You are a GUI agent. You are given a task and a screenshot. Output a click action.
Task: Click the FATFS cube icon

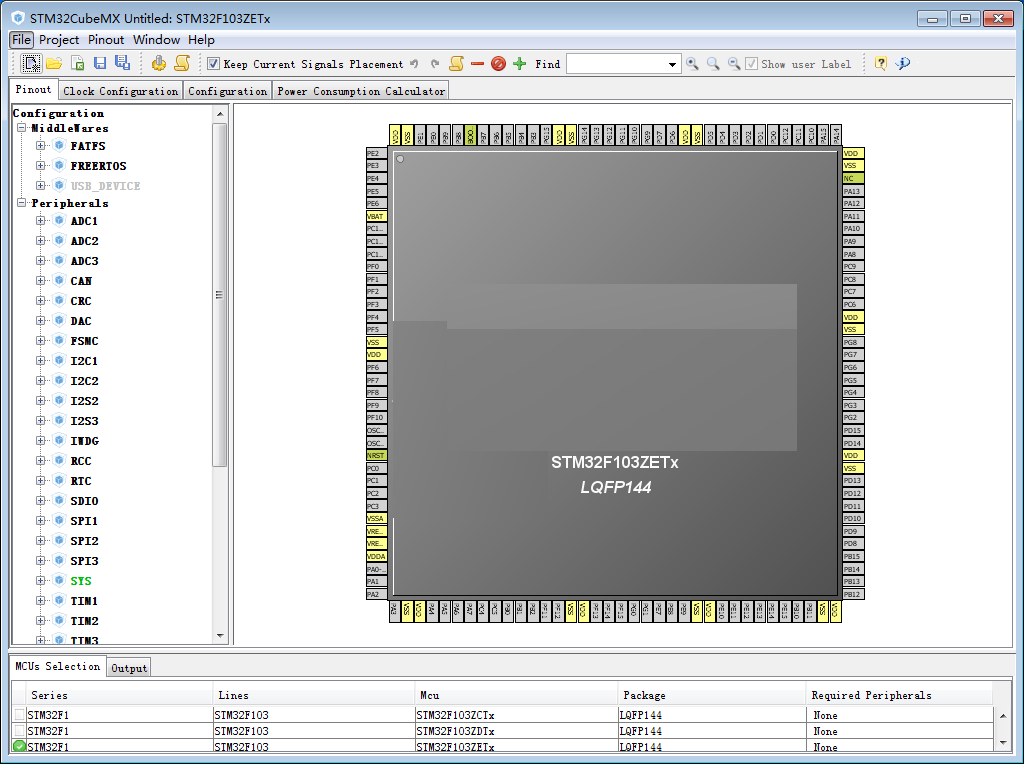coord(59,145)
